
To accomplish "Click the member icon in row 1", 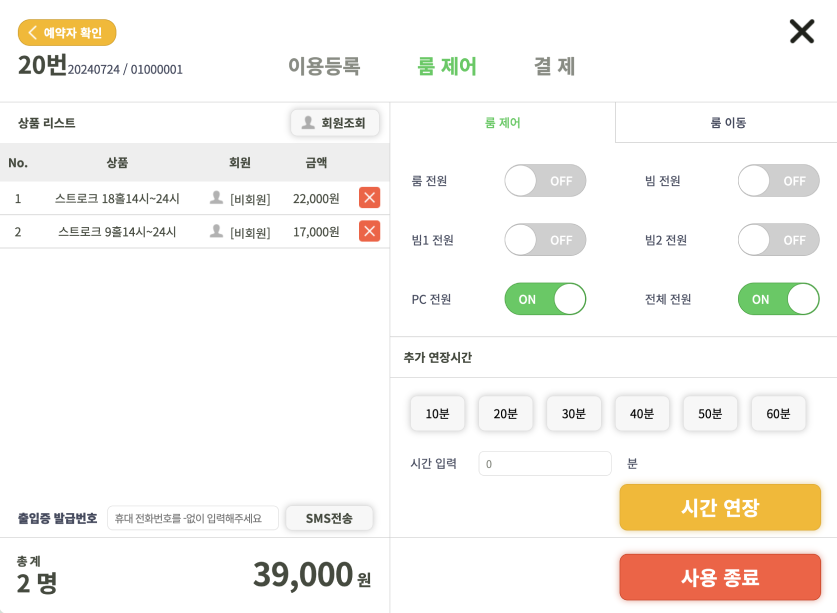I will tap(216, 198).
